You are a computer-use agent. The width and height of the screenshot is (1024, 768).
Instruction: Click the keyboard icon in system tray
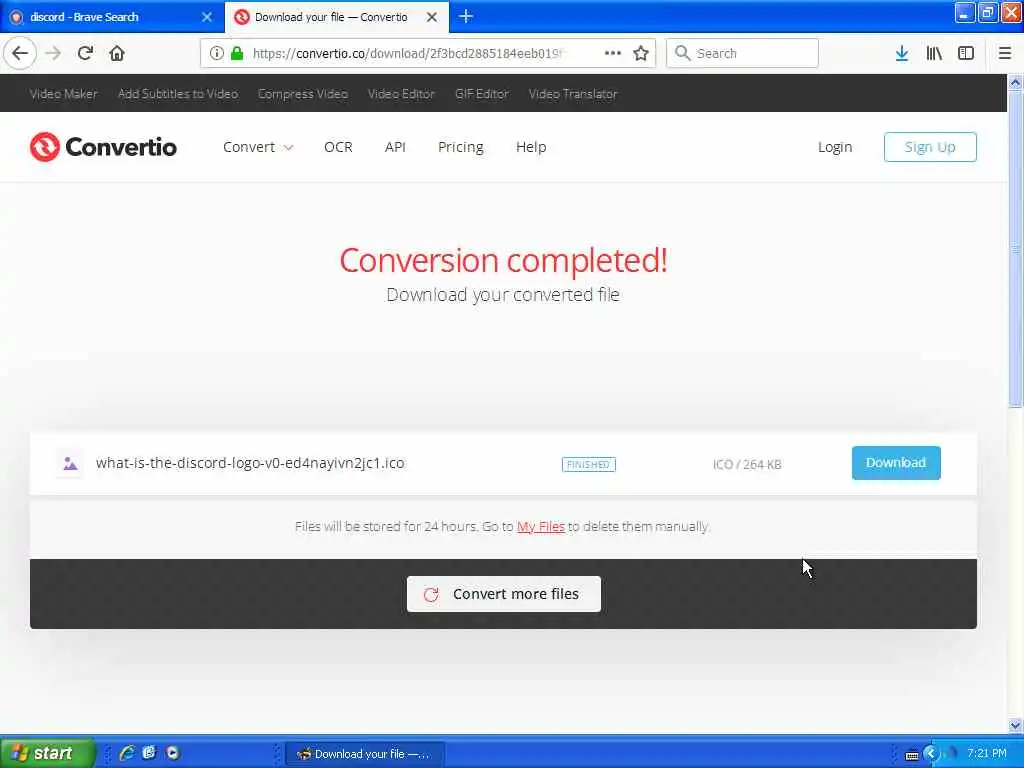[x=912, y=755]
